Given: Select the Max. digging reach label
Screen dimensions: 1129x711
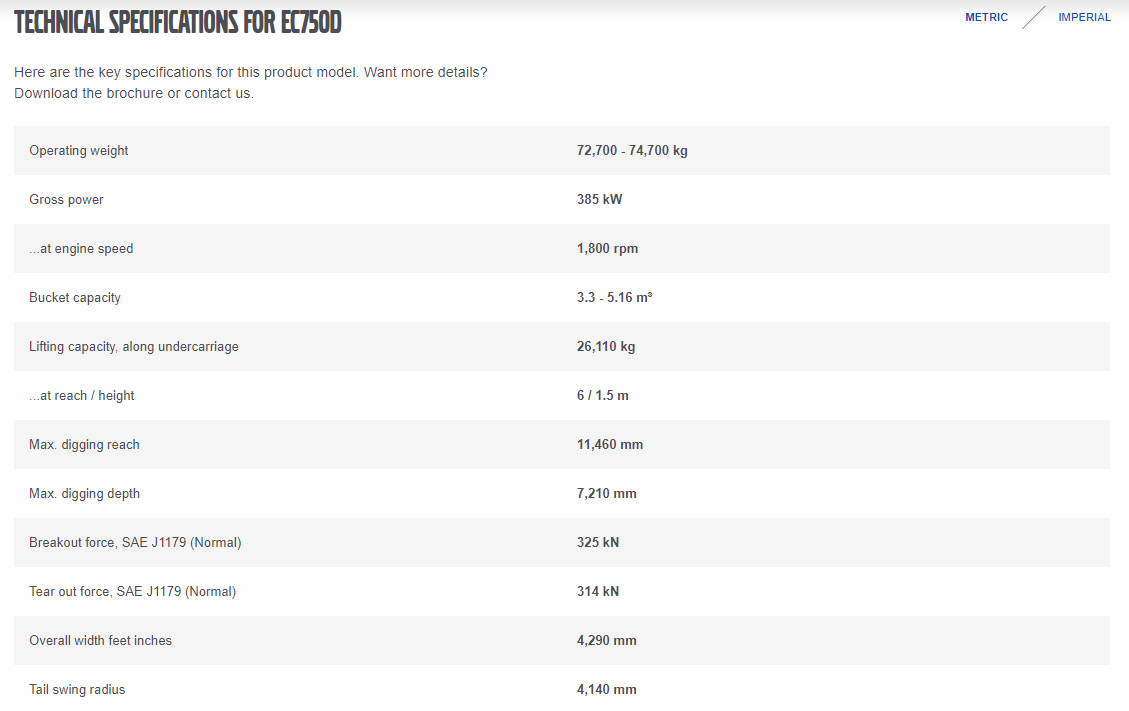Looking at the screenshot, I should (85, 445).
